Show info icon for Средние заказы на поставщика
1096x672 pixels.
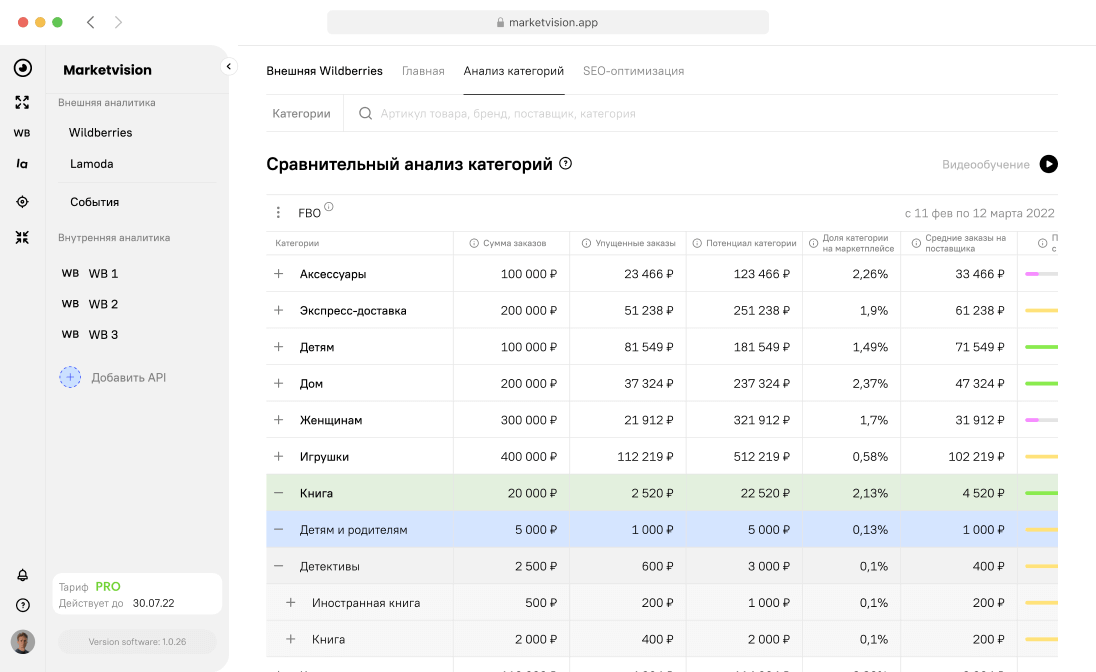coord(916,243)
